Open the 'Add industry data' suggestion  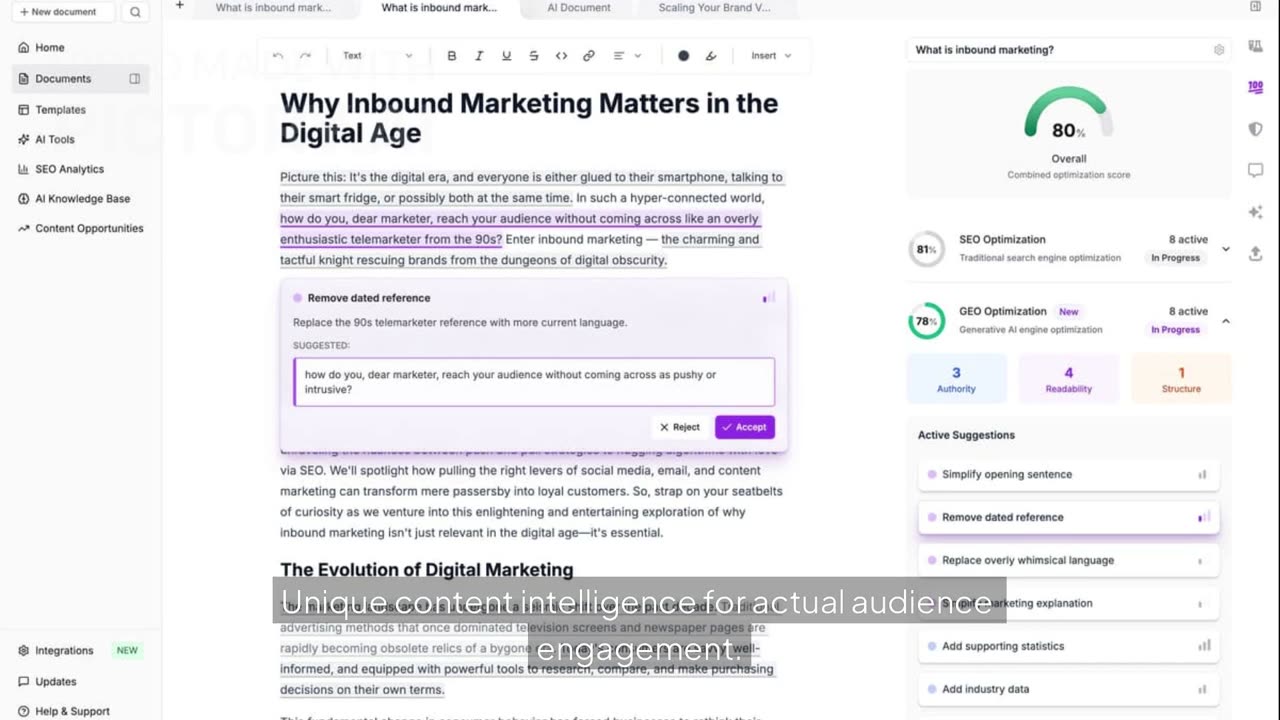pos(1068,689)
